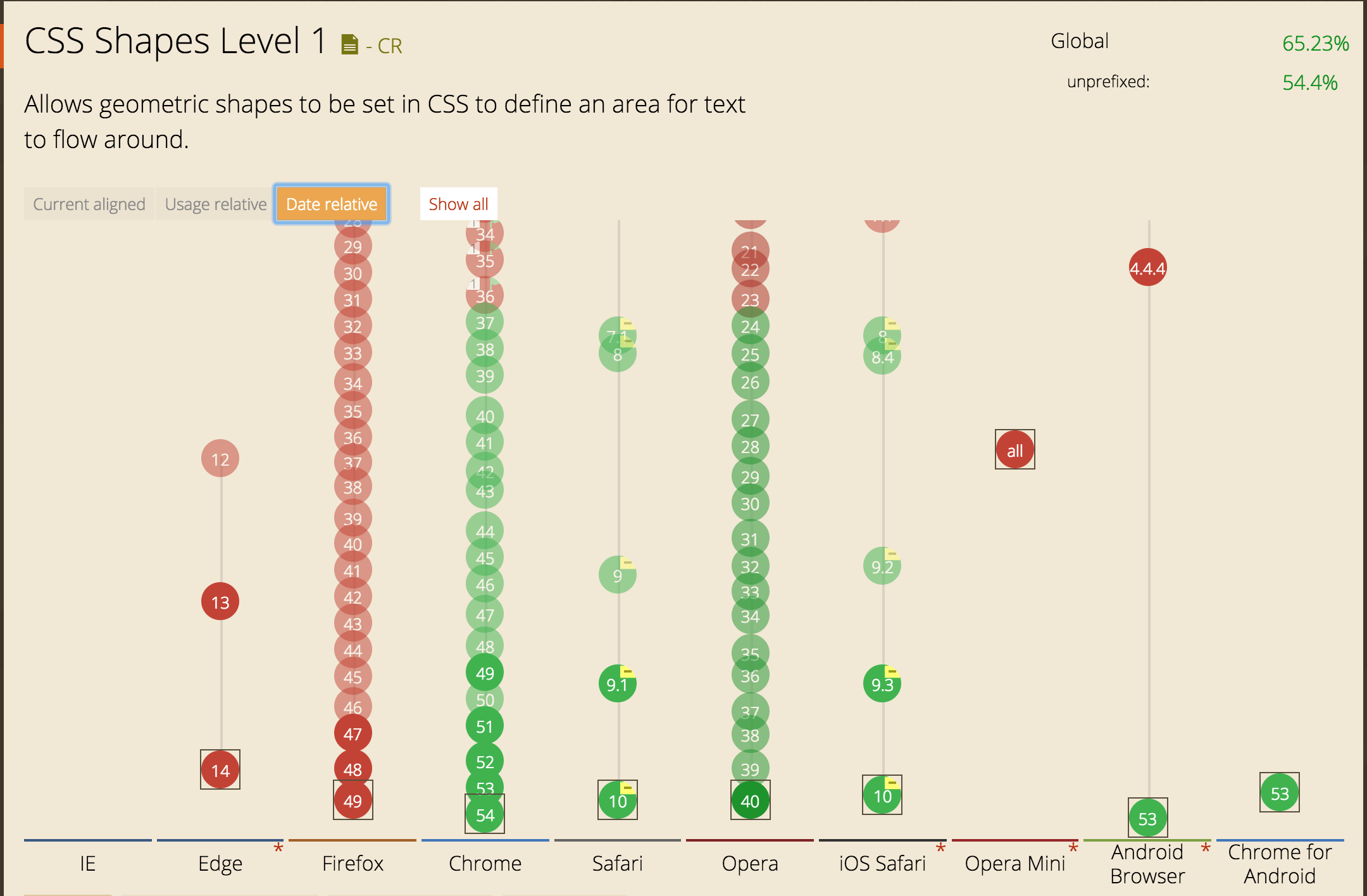The width and height of the screenshot is (1367, 896).
Task: Select the iOS Safari version 10 node
Action: [879, 797]
